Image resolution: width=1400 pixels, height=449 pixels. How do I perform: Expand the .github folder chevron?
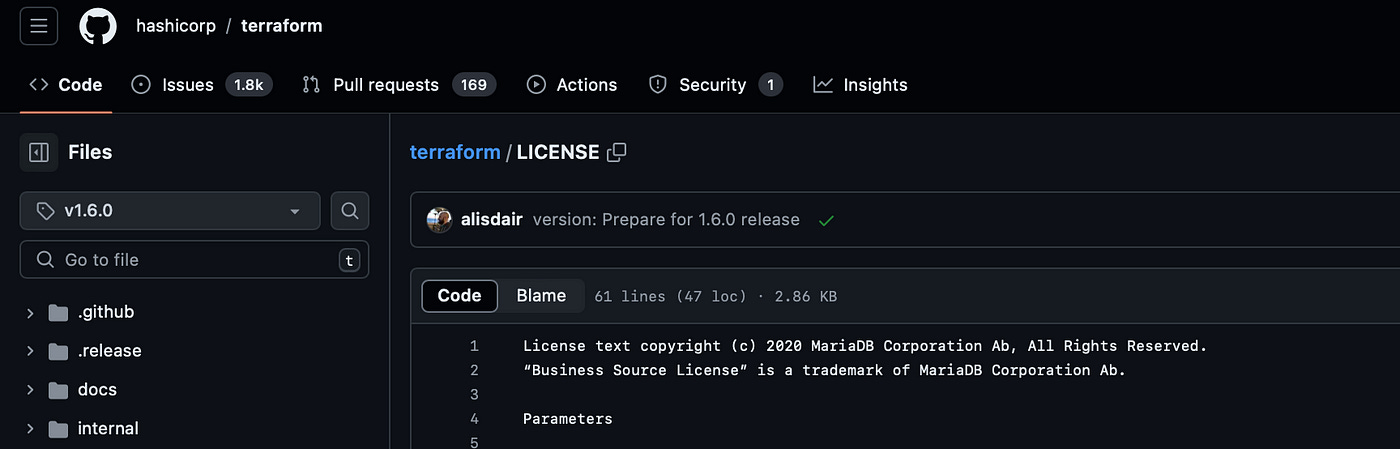[30, 313]
